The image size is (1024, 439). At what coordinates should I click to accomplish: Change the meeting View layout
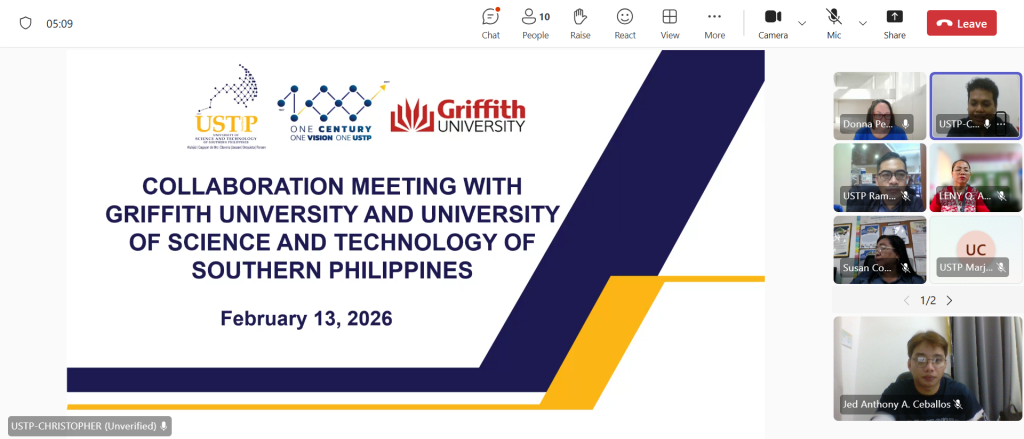[670, 23]
